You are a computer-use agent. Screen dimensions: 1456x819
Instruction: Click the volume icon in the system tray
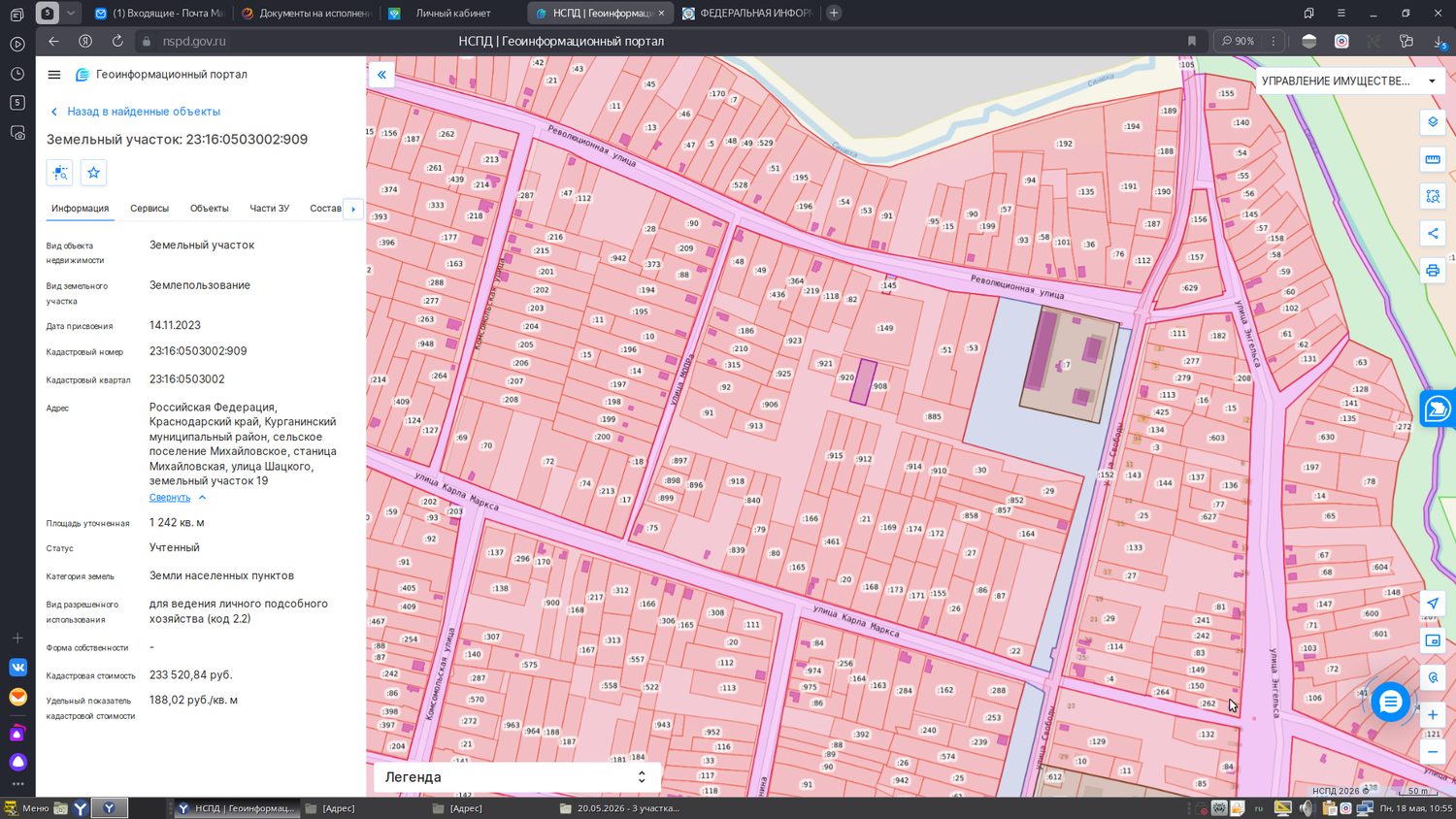pyautogui.click(x=1307, y=808)
